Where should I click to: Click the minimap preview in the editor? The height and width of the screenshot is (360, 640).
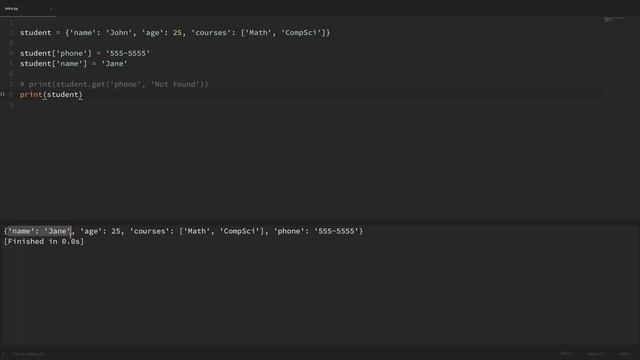pos(613,19)
